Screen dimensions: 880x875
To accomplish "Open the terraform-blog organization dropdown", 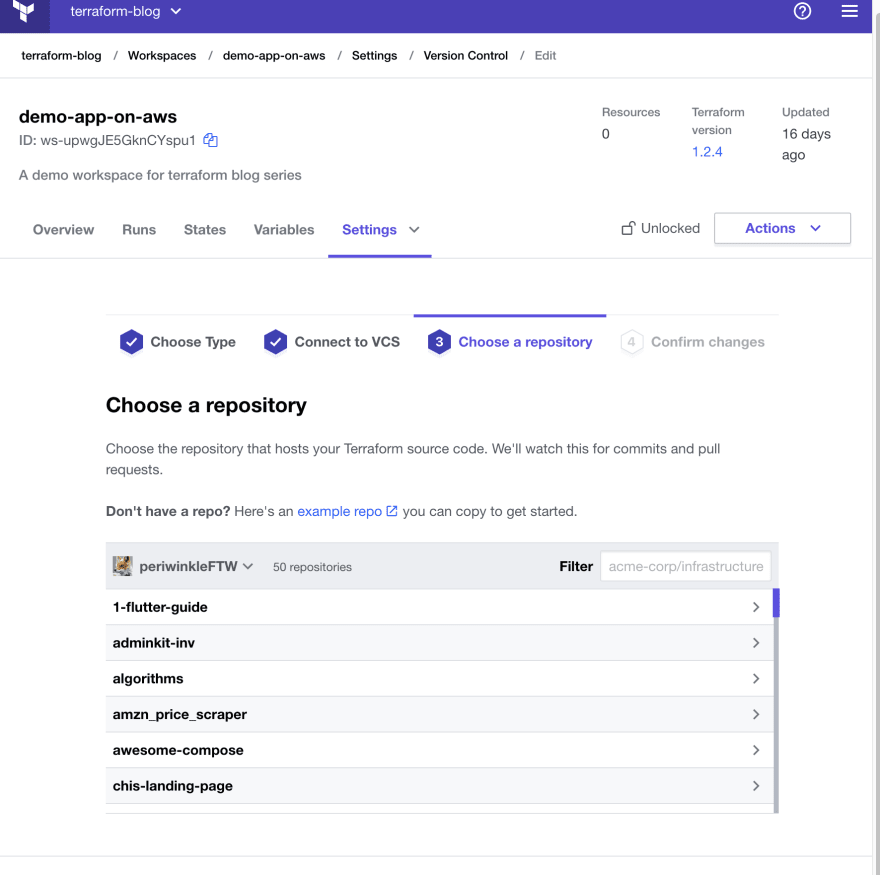I will click(x=126, y=11).
